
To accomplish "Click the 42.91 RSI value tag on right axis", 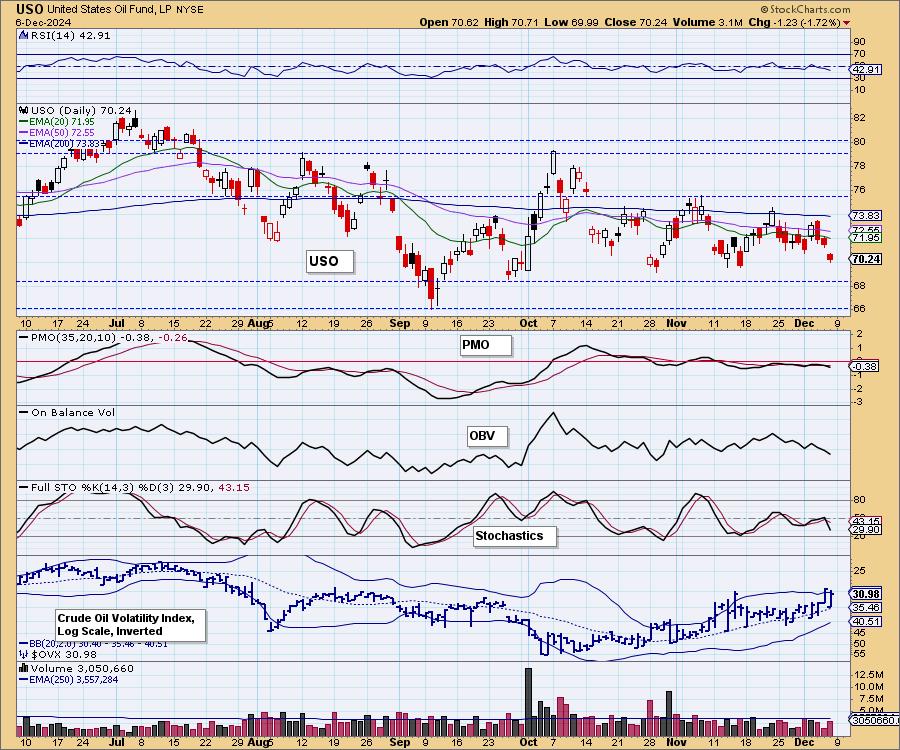I will (x=866, y=69).
